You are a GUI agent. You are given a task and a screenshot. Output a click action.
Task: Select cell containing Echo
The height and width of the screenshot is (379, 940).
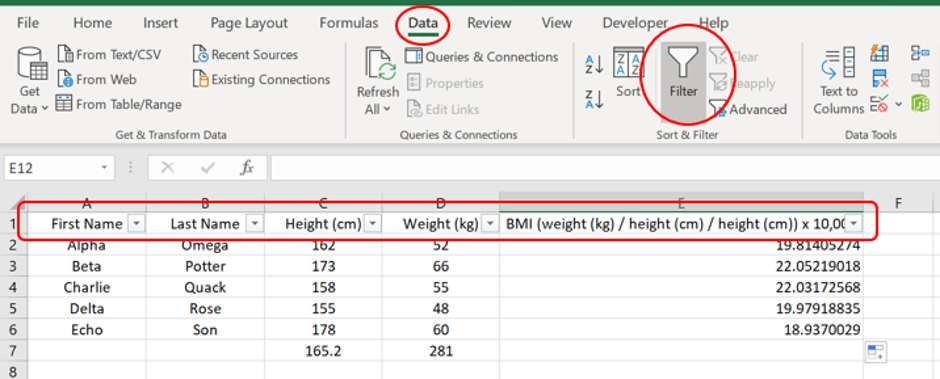pyautogui.click(x=87, y=330)
